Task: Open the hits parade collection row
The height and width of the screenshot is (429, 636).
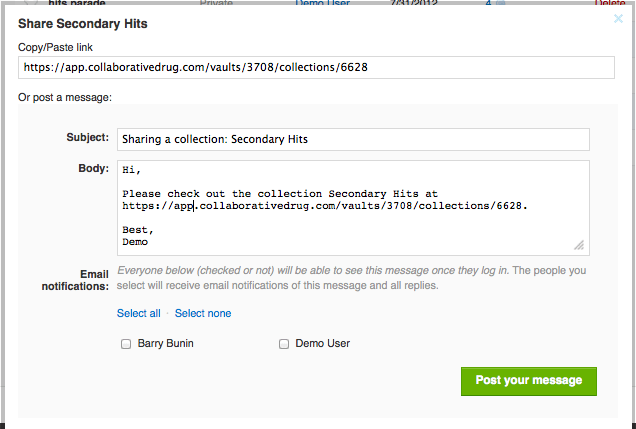Action: tap(77, 3)
